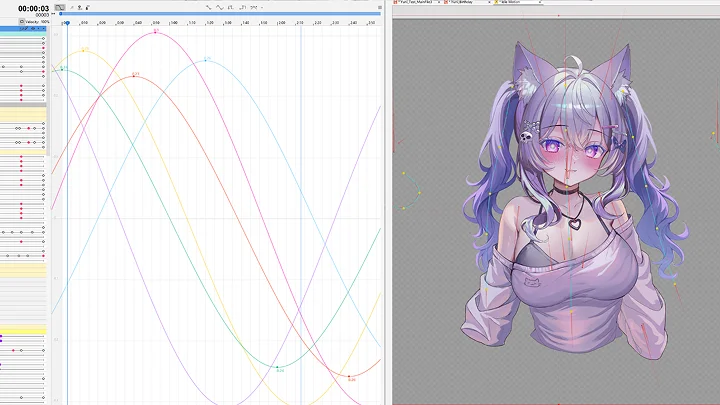Select the pink curve peak keyframe point
This screenshot has height=405, width=720.
pos(156,33)
